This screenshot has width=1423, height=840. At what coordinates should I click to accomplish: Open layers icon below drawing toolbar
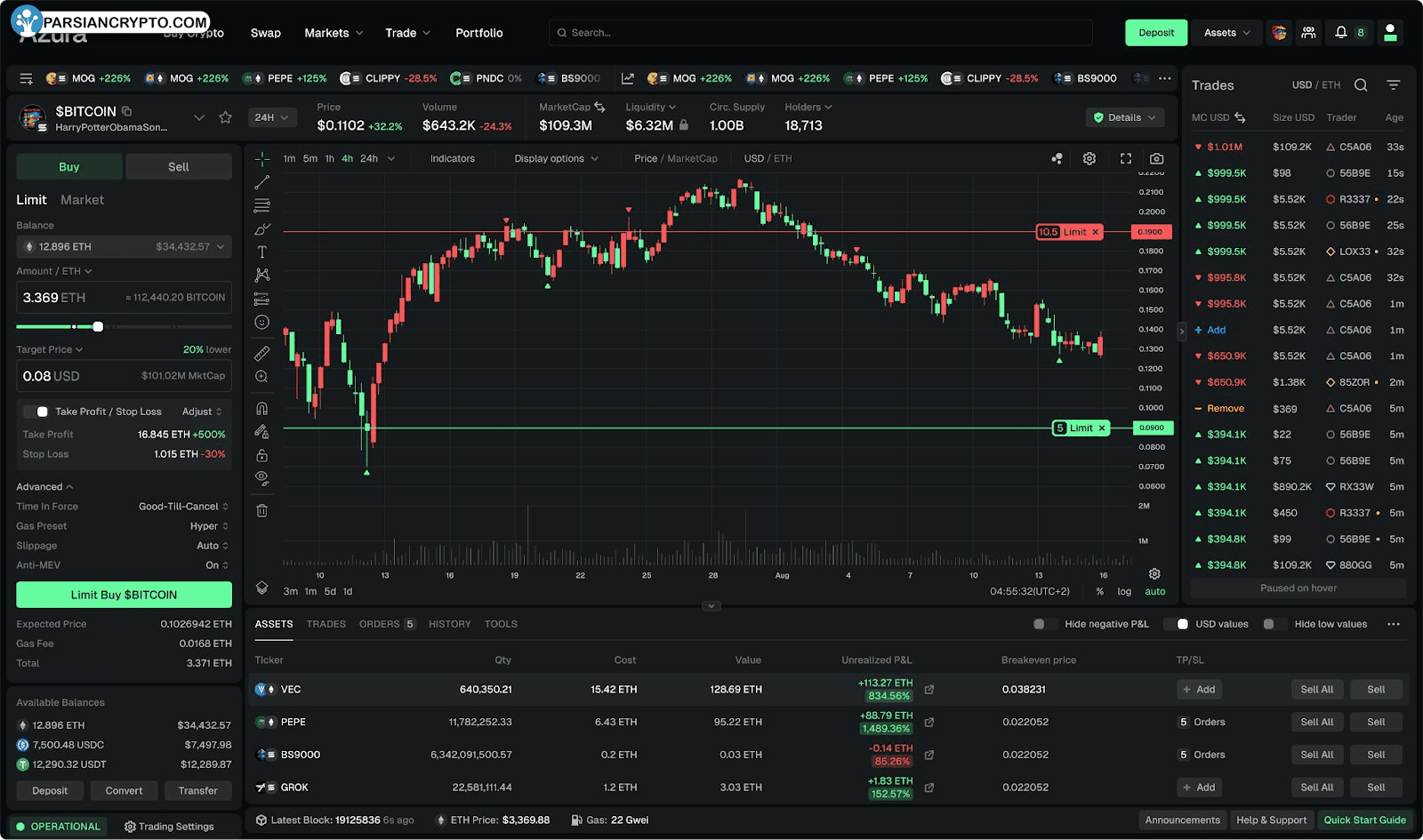[x=262, y=588]
